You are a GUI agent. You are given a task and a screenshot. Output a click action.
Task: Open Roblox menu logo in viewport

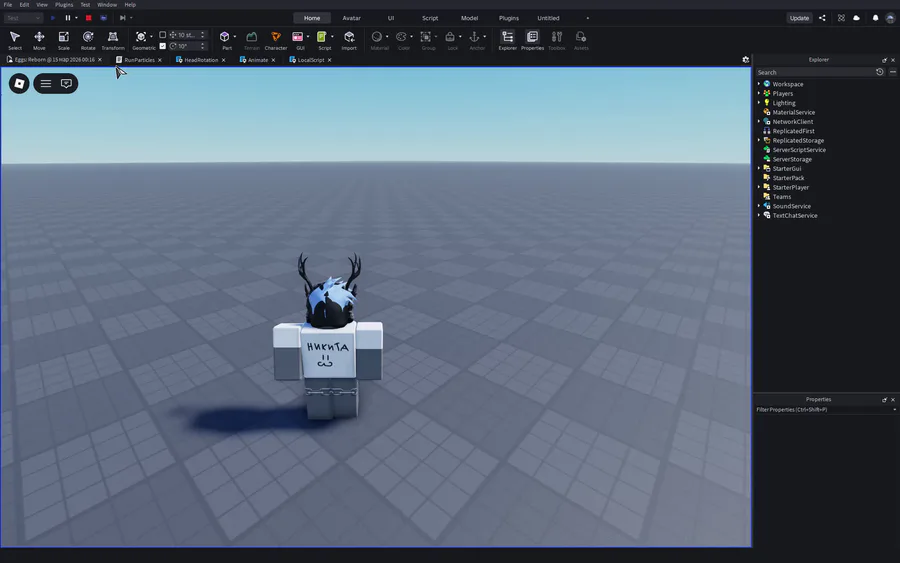[19, 84]
